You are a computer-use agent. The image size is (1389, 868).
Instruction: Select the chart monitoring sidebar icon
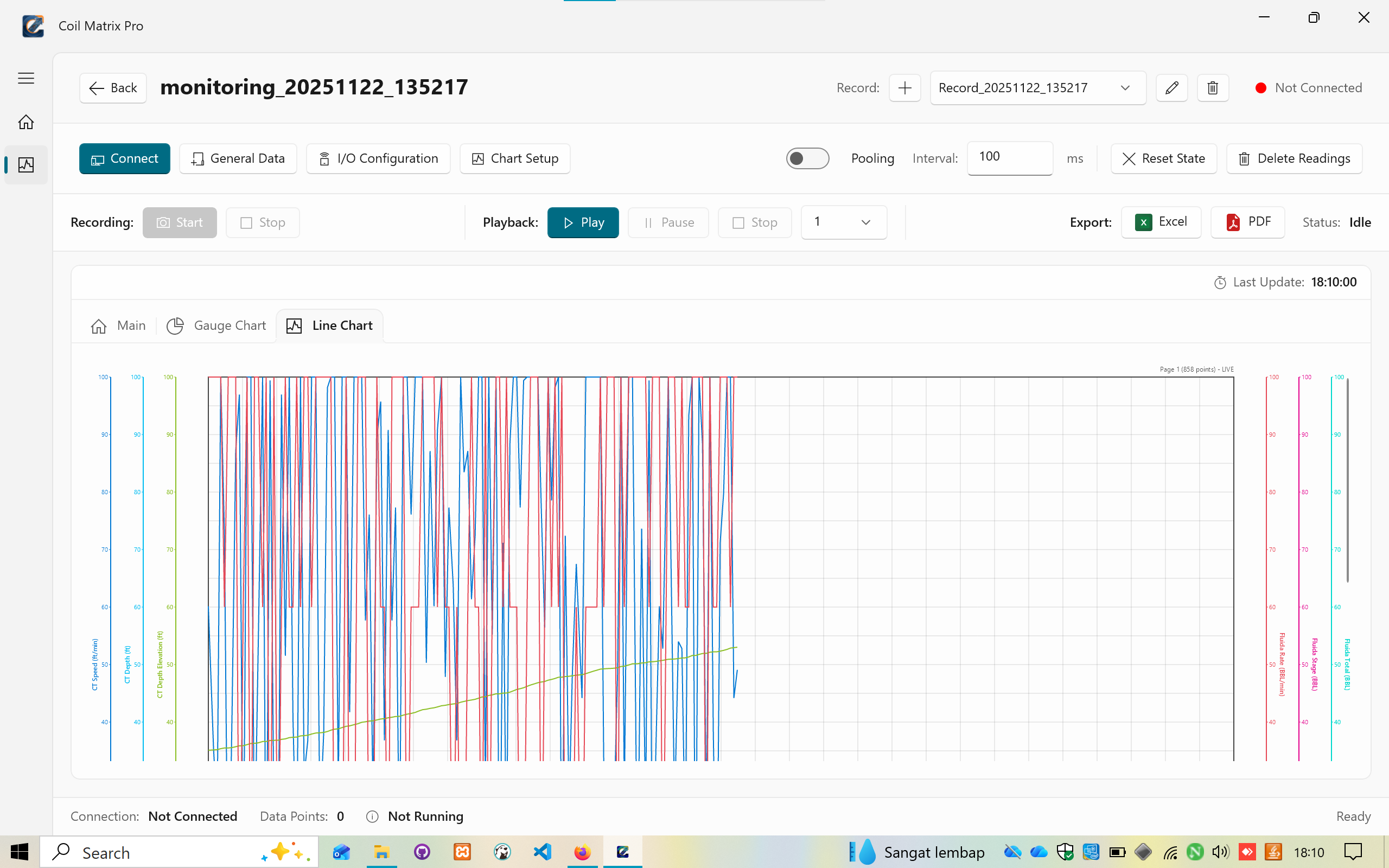(x=26, y=165)
